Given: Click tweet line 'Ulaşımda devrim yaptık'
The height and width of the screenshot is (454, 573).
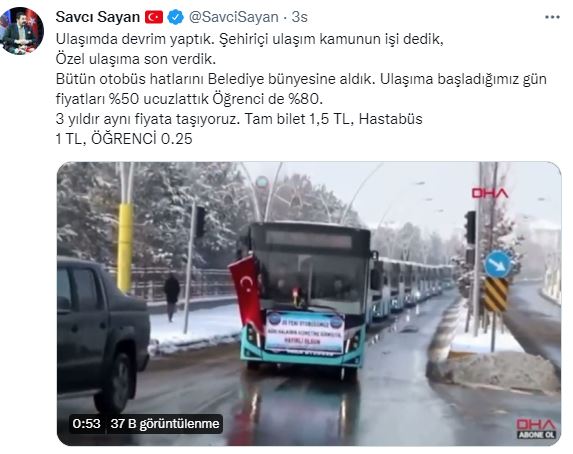Looking at the screenshot, I should pos(134,39).
